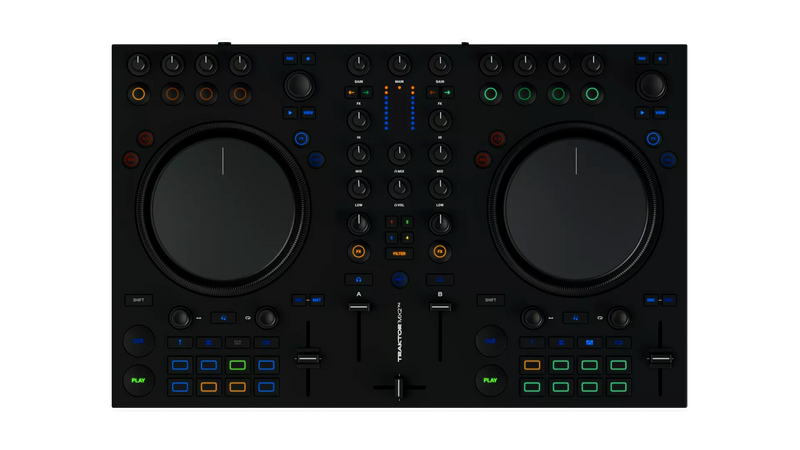Click channel B green right FX assign arrow
800x450 pixels.
click(x=447, y=93)
